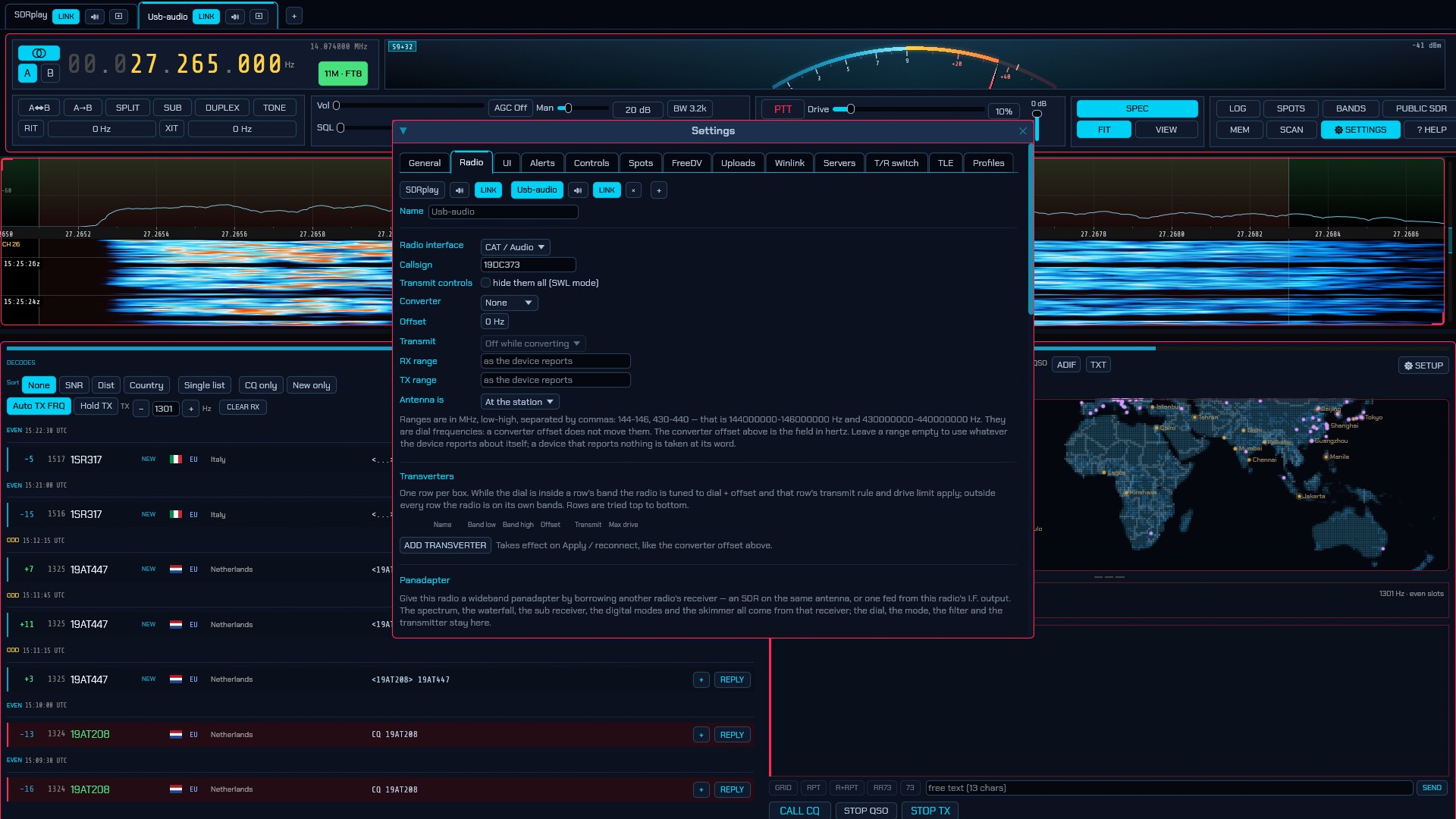
Task: Toggle LINK beside Usb-audio in Settings
Action: pyautogui.click(x=607, y=190)
